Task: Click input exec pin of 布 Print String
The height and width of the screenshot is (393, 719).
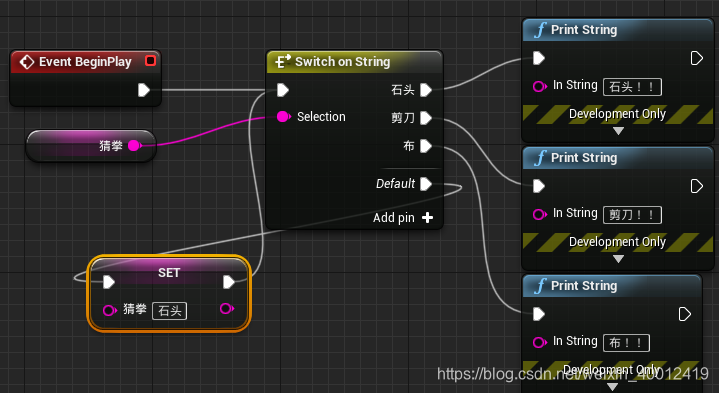Action: pos(539,314)
